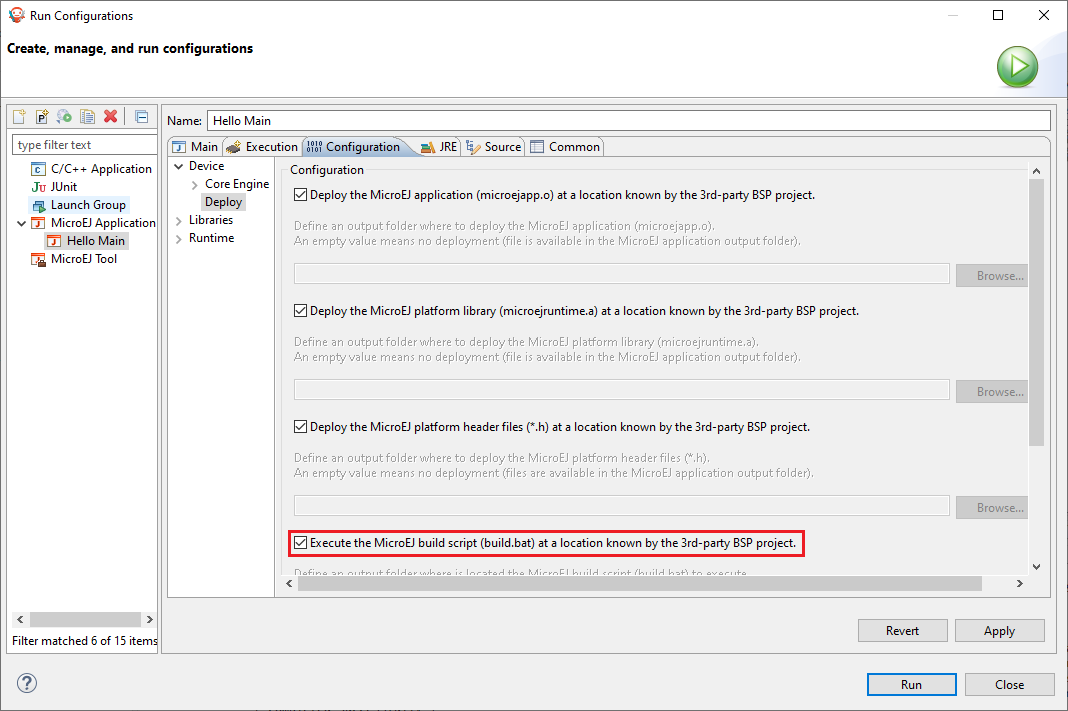The image size is (1068, 711).
Task: Click the New prototype icon
Action: 42,117
